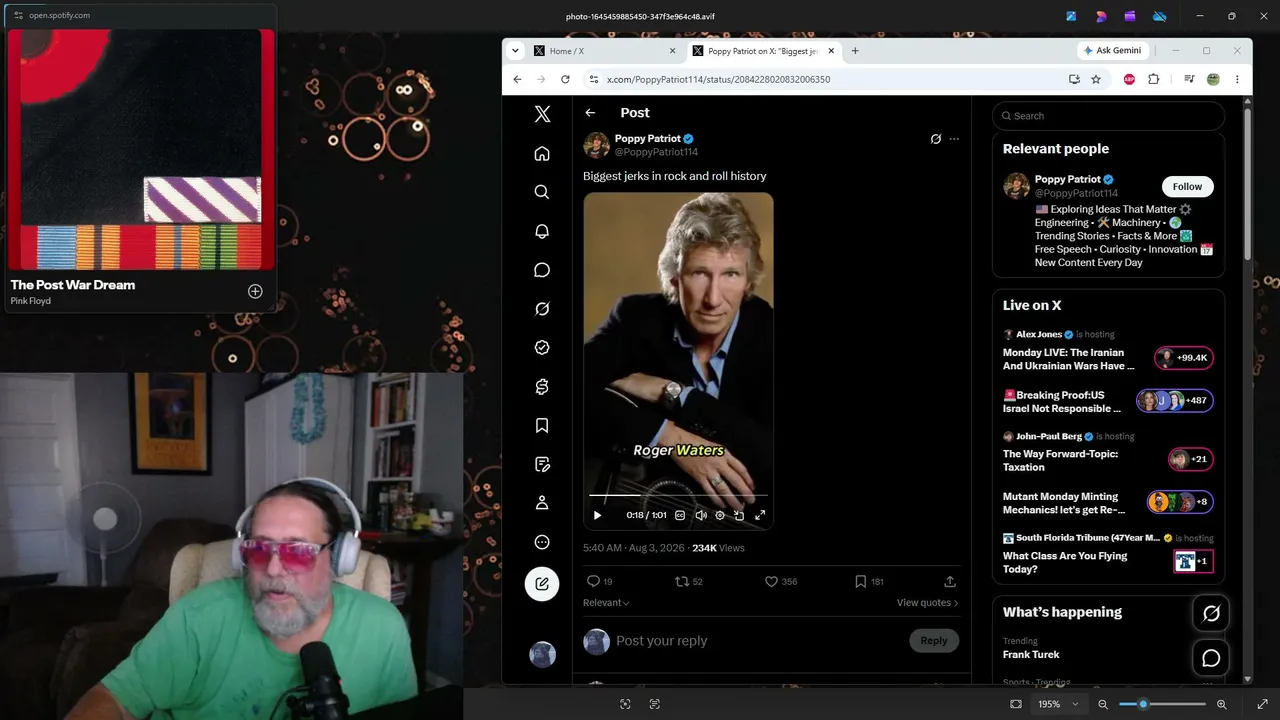Open Alex Jones Monday LIVE space
This screenshot has height=720, width=1280.
tap(1108, 352)
